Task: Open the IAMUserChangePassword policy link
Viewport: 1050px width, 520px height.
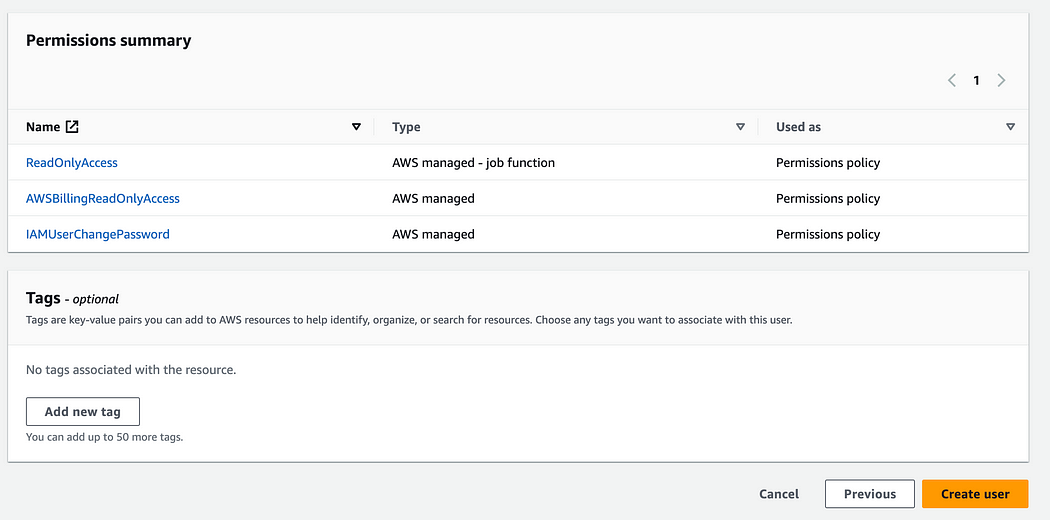Action: [x=98, y=234]
